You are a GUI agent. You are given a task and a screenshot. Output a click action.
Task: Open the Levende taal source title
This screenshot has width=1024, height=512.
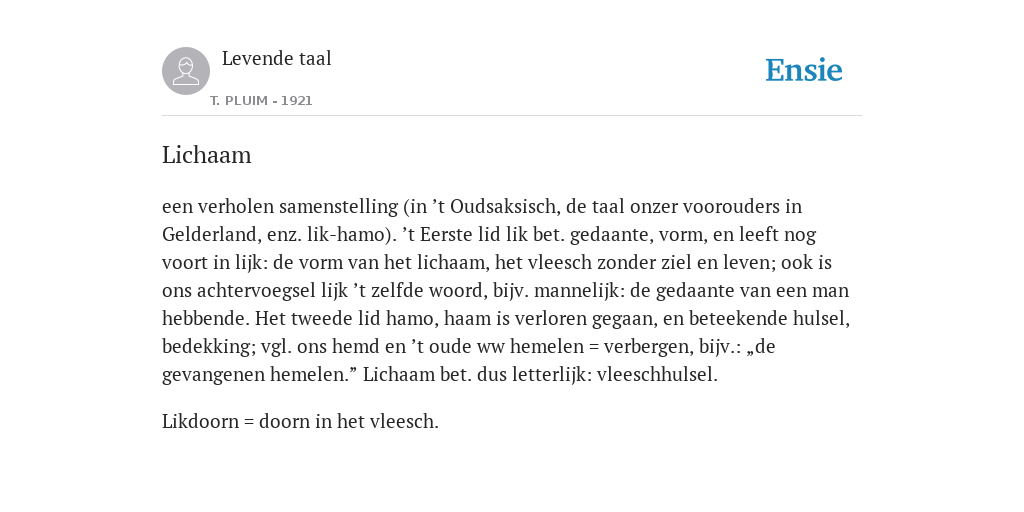pos(277,58)
